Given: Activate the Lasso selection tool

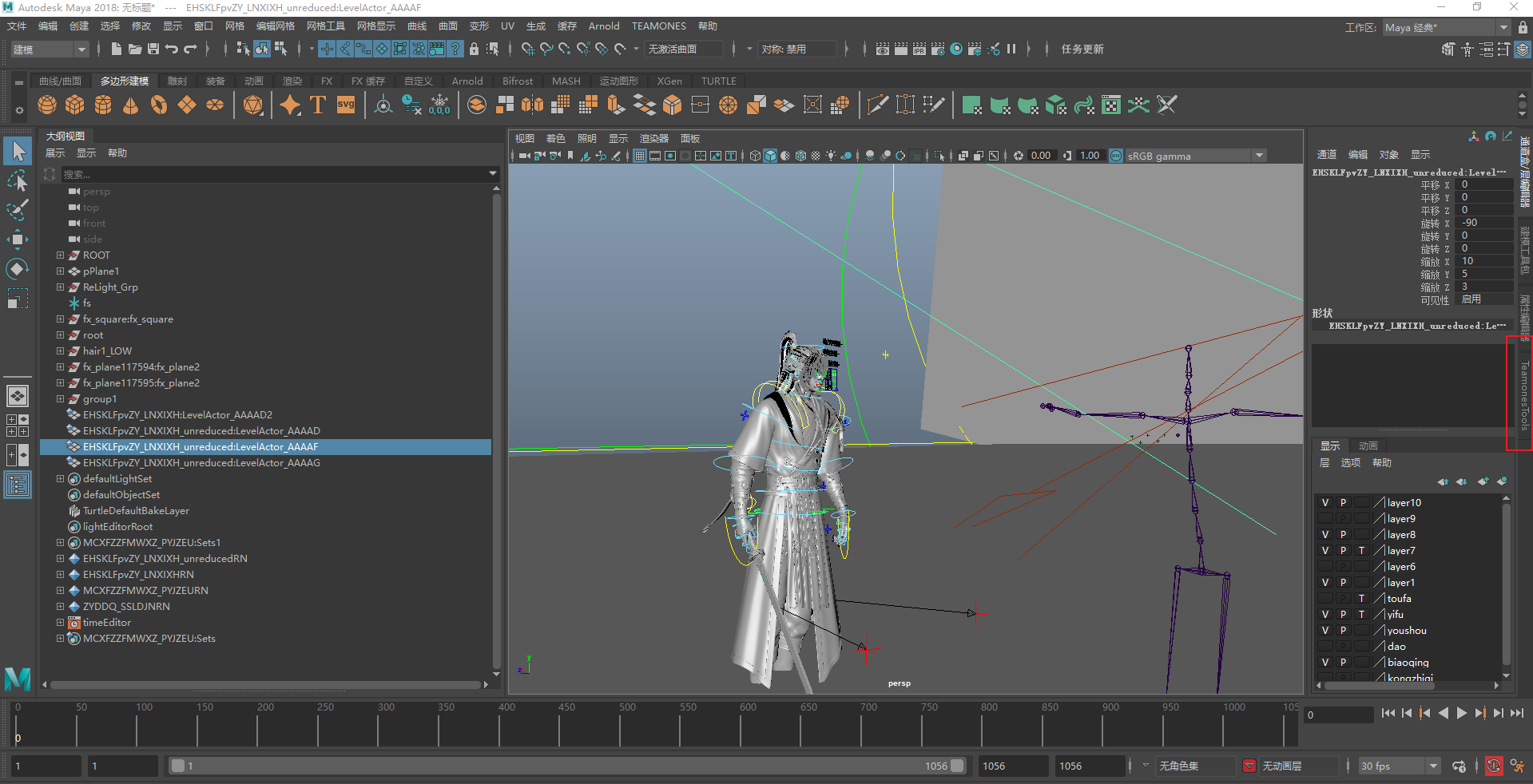Looking at the screenshot, I should [17, 181].
